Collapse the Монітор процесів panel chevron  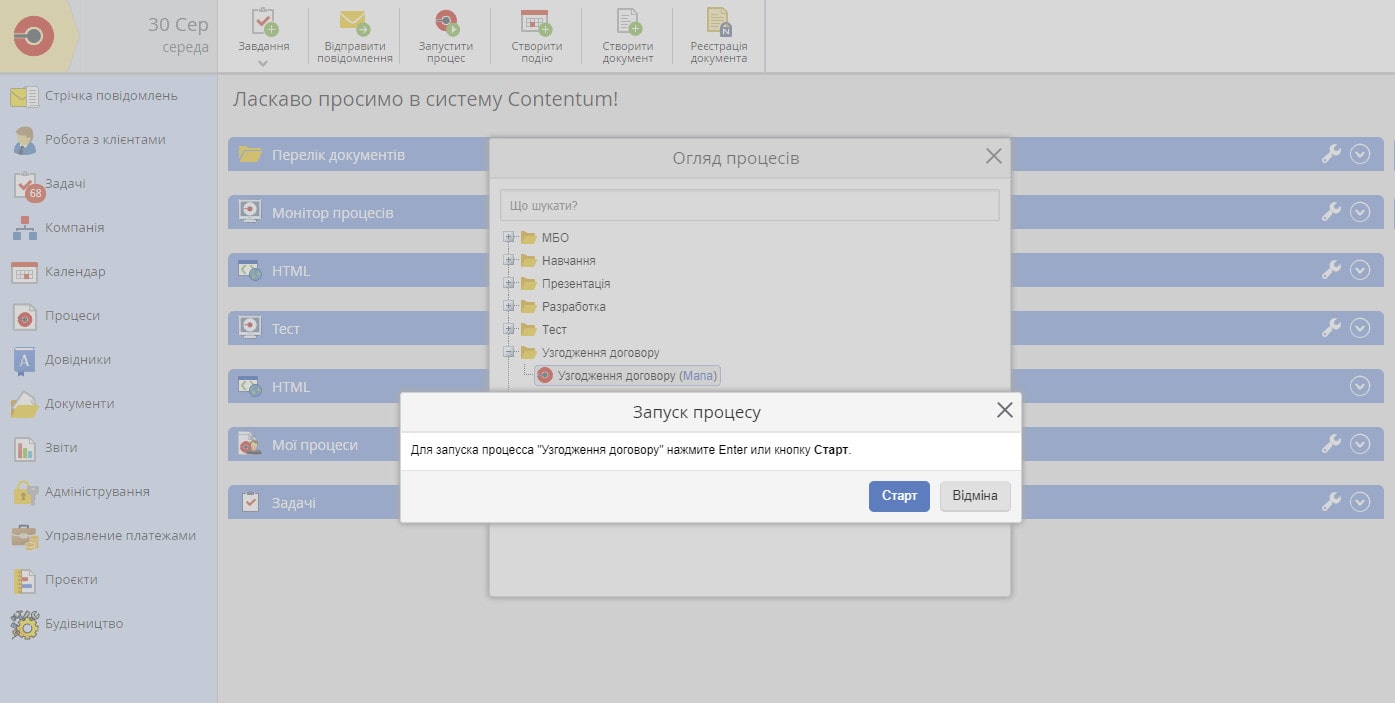click(x=1359, y=212)
